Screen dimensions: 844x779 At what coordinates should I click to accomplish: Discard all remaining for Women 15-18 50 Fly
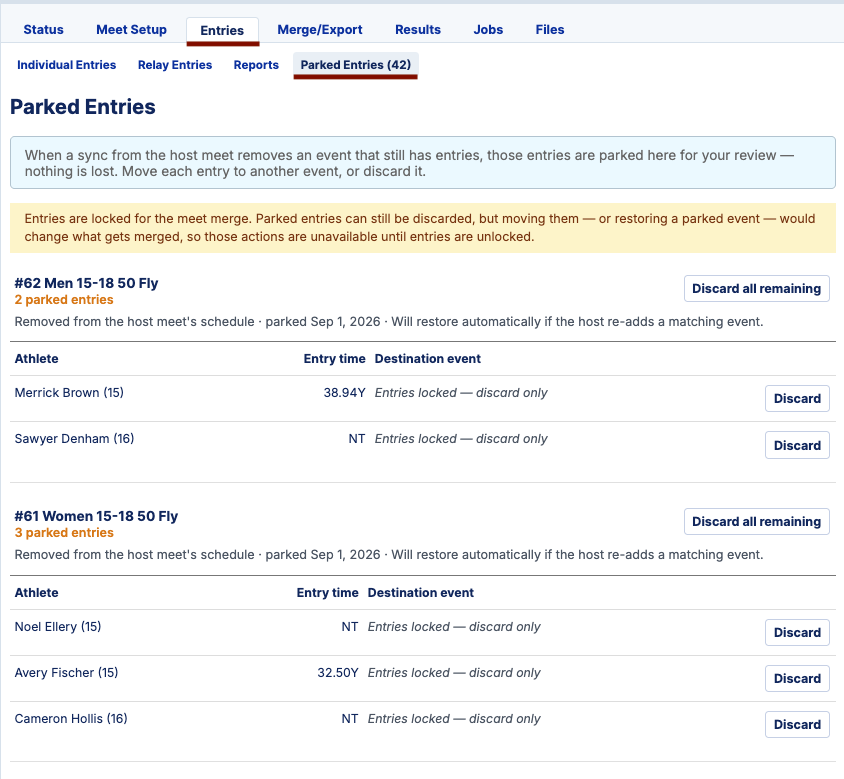(756, 522)
